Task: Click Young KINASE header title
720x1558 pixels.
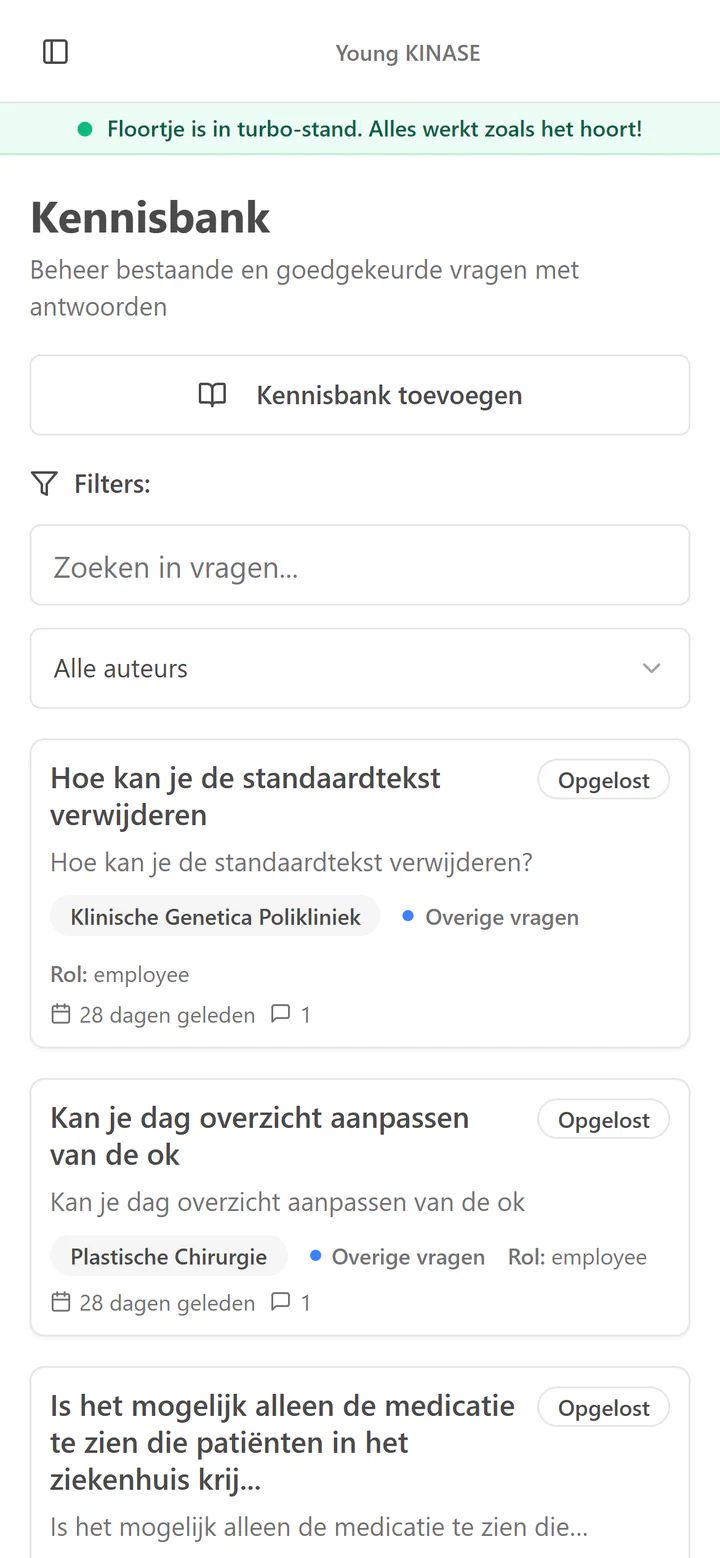Action: [x=408, y=53]
